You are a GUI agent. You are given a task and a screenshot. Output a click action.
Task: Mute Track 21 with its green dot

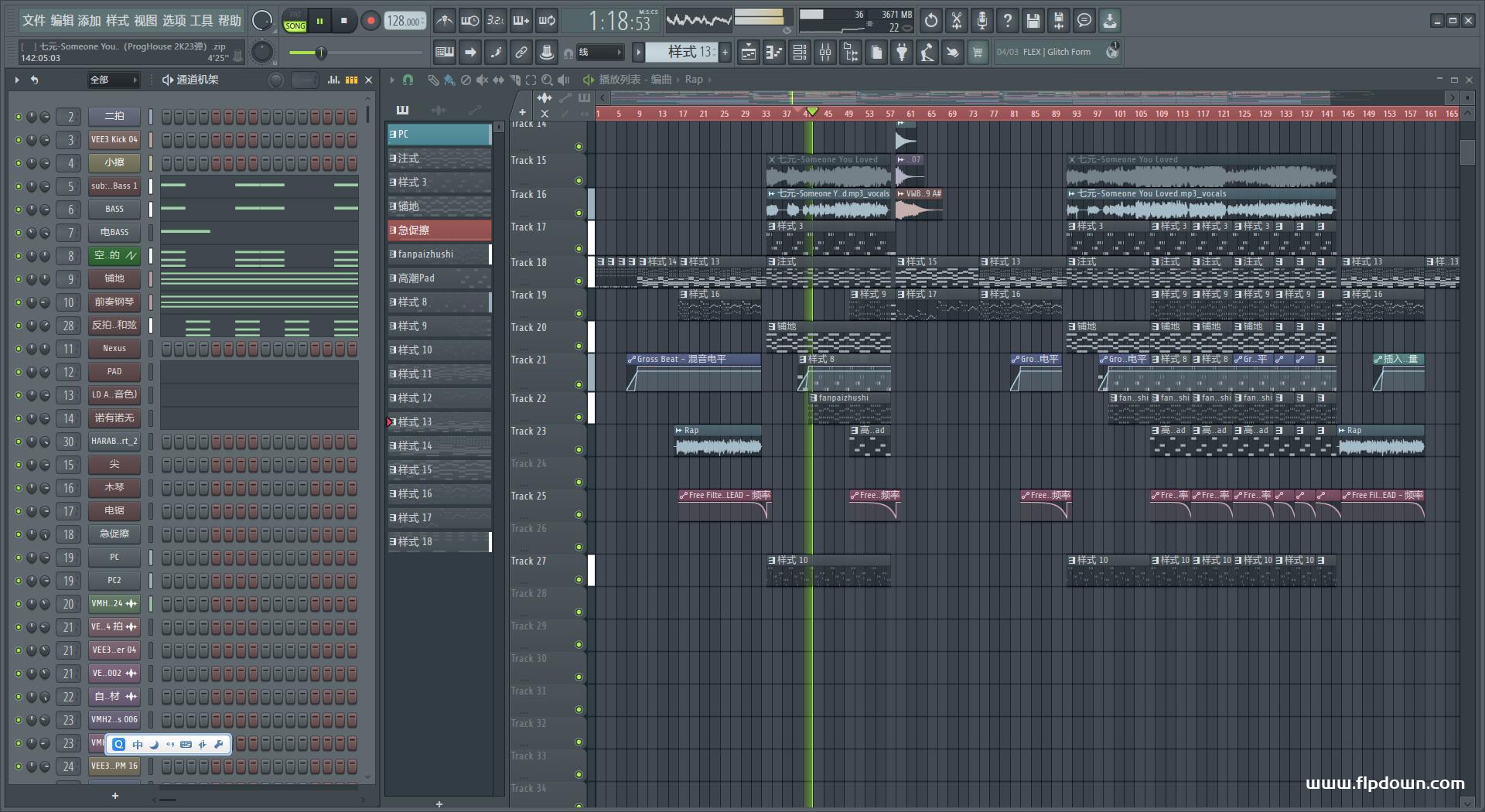pyautogui.click(x=579, y=384)
